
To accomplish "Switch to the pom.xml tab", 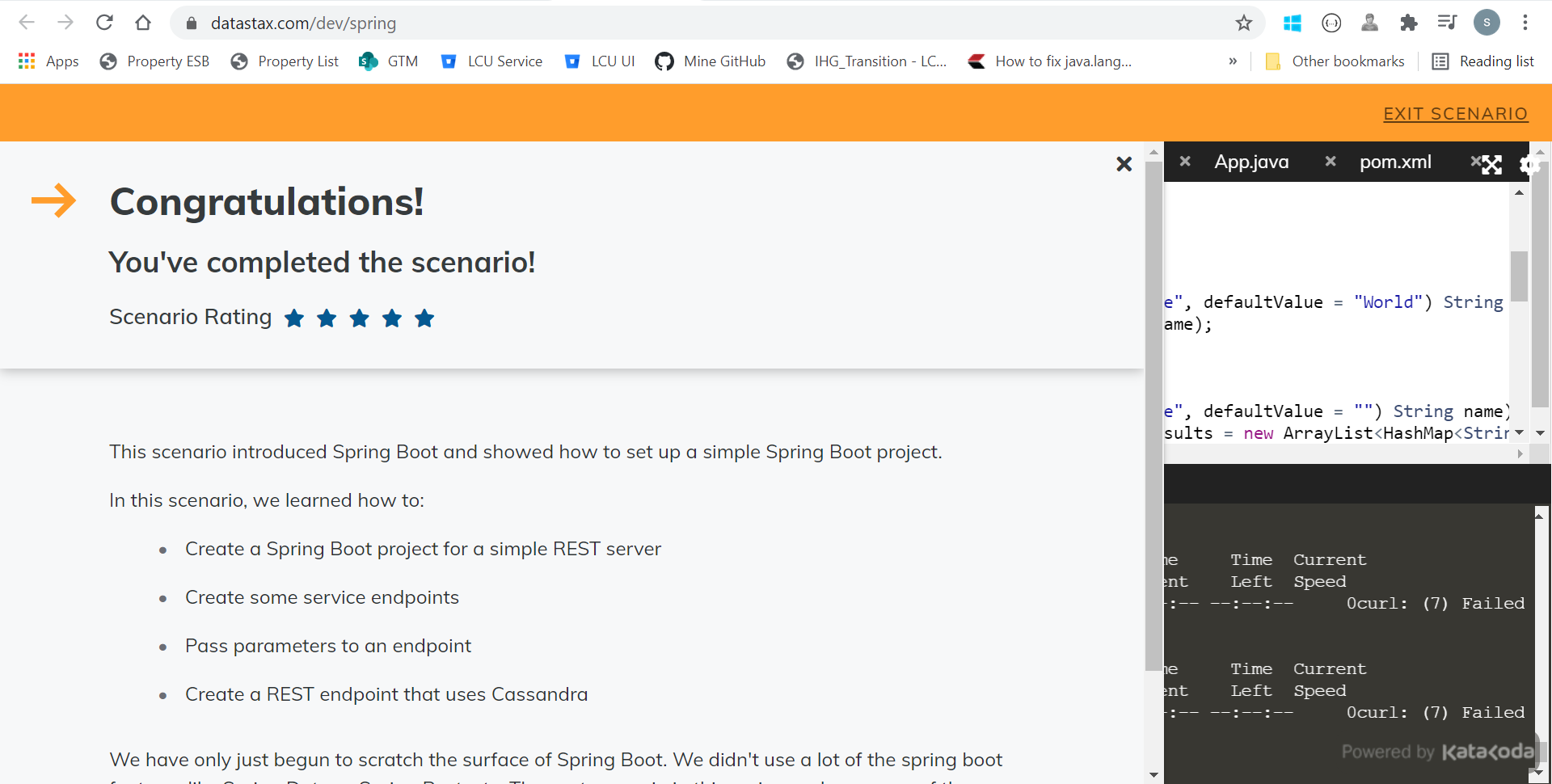I will (1395, 162).
